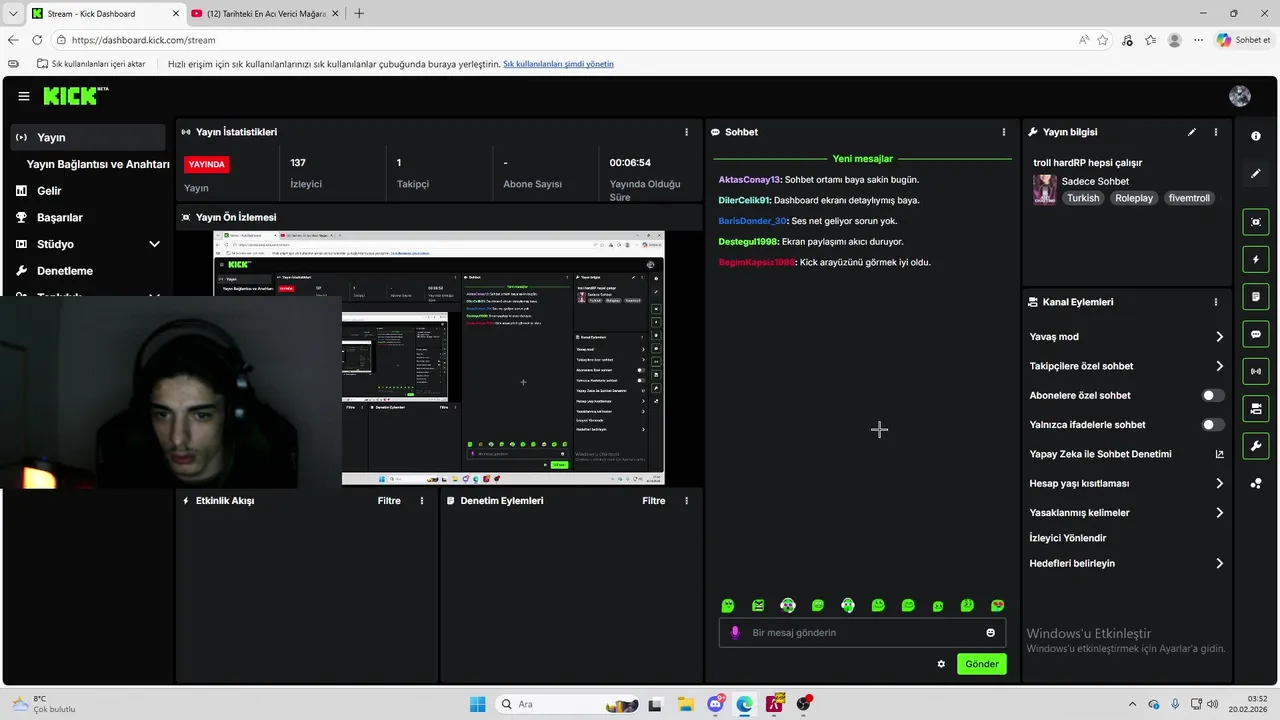Toggle the channel actions icon in right sidebar

point(1256,408)
